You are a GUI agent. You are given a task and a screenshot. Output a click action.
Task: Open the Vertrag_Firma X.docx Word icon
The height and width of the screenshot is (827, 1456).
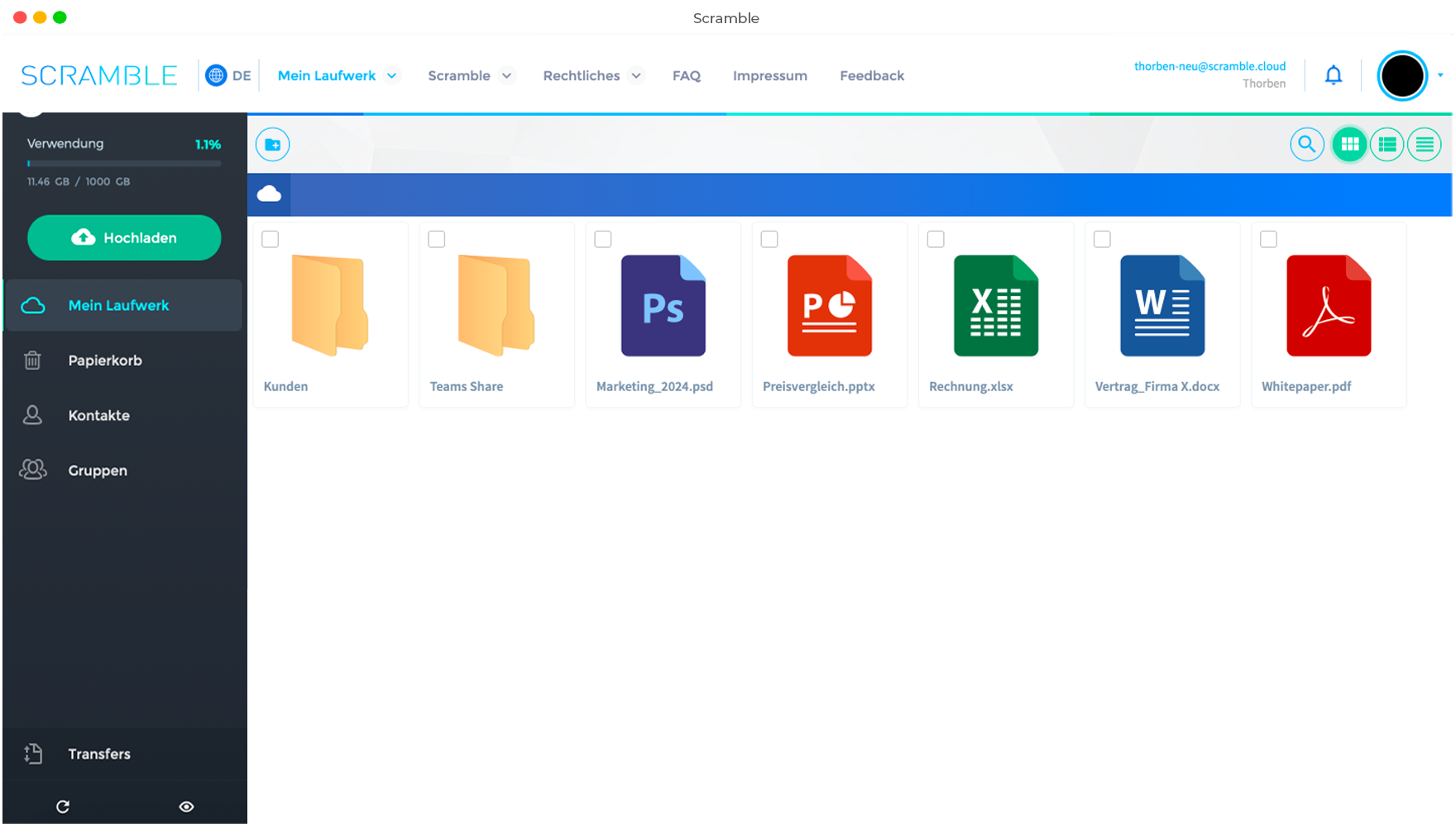(x=1162, y=305)
